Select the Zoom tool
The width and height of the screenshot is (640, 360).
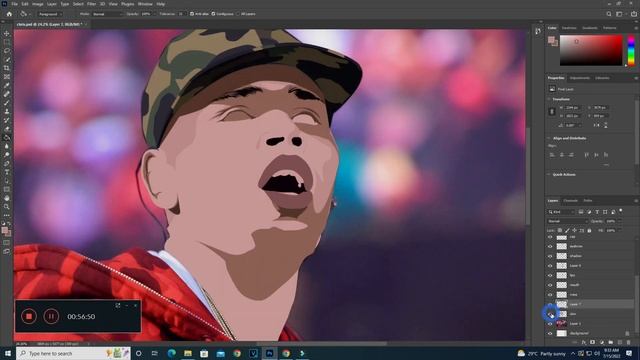[7, 207]
